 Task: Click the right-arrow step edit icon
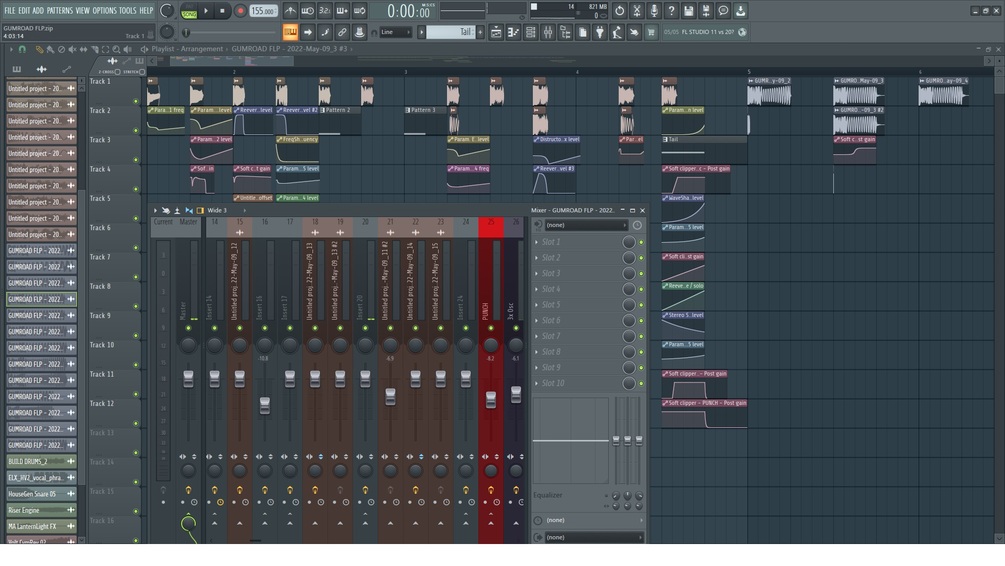point(308,32)
